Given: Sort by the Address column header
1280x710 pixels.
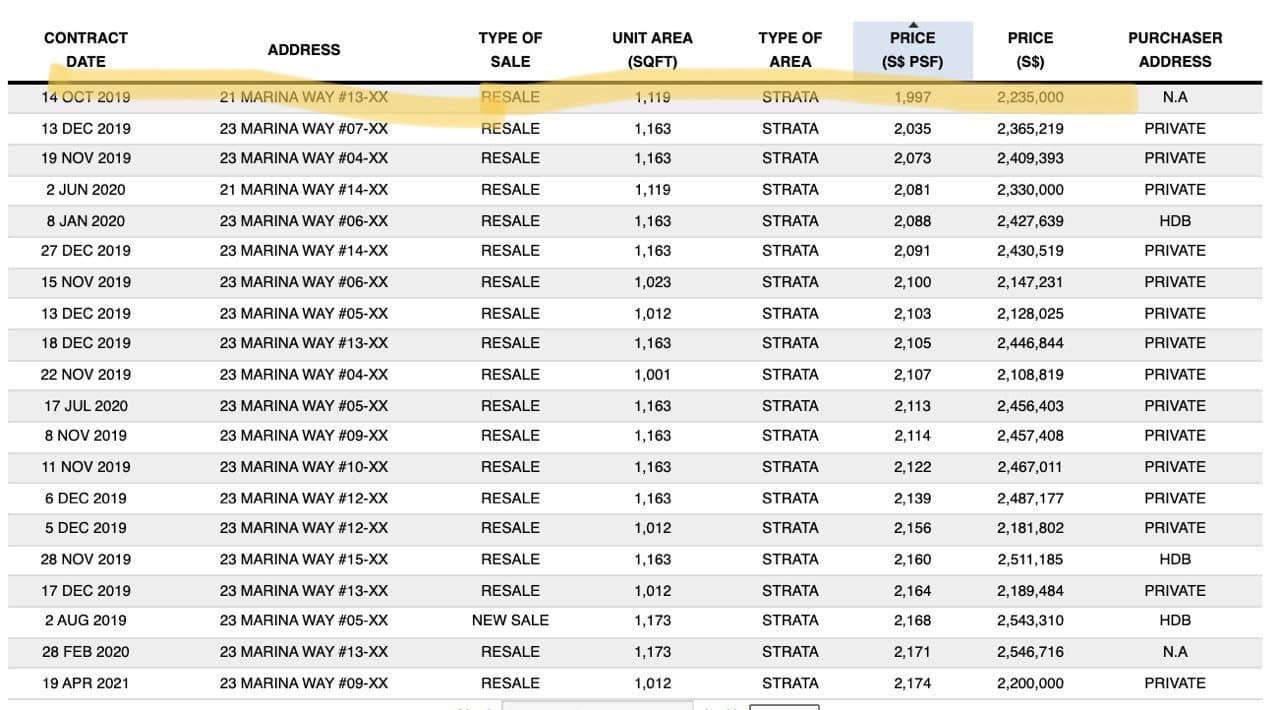Looking at the screenshot, I should pos(304,50).
